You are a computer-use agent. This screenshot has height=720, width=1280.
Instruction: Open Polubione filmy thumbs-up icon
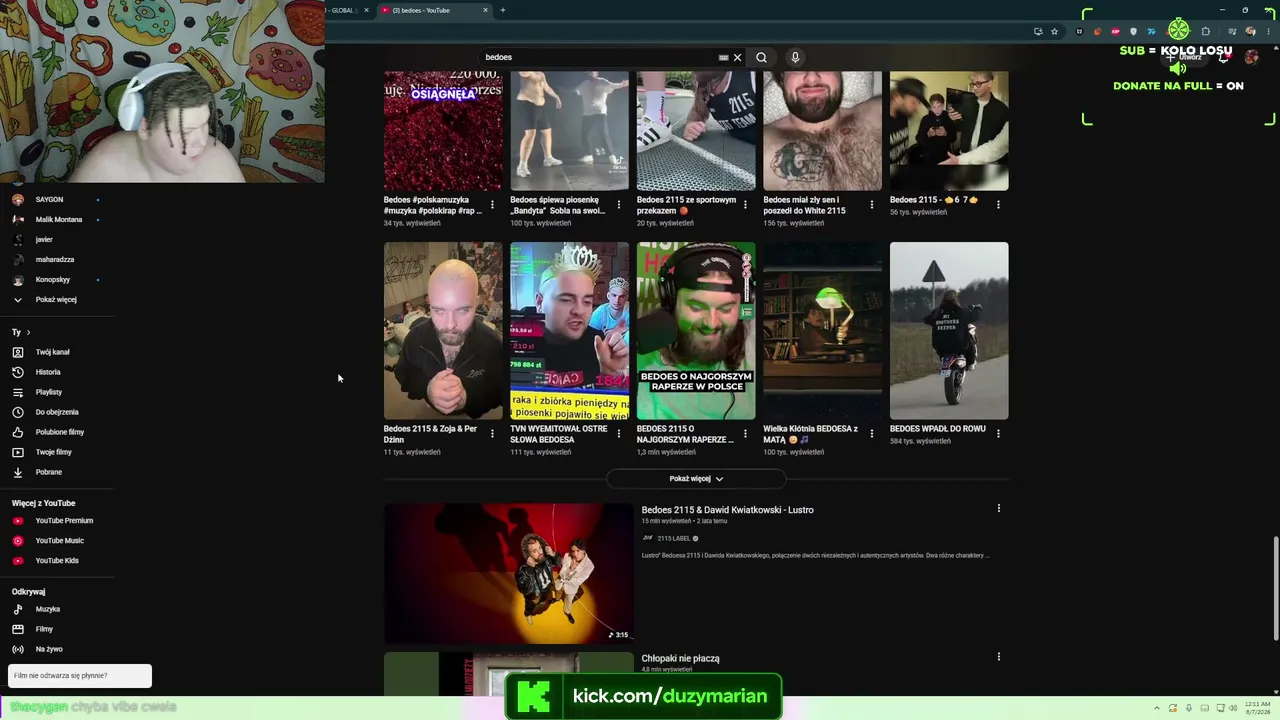[18, 432]
